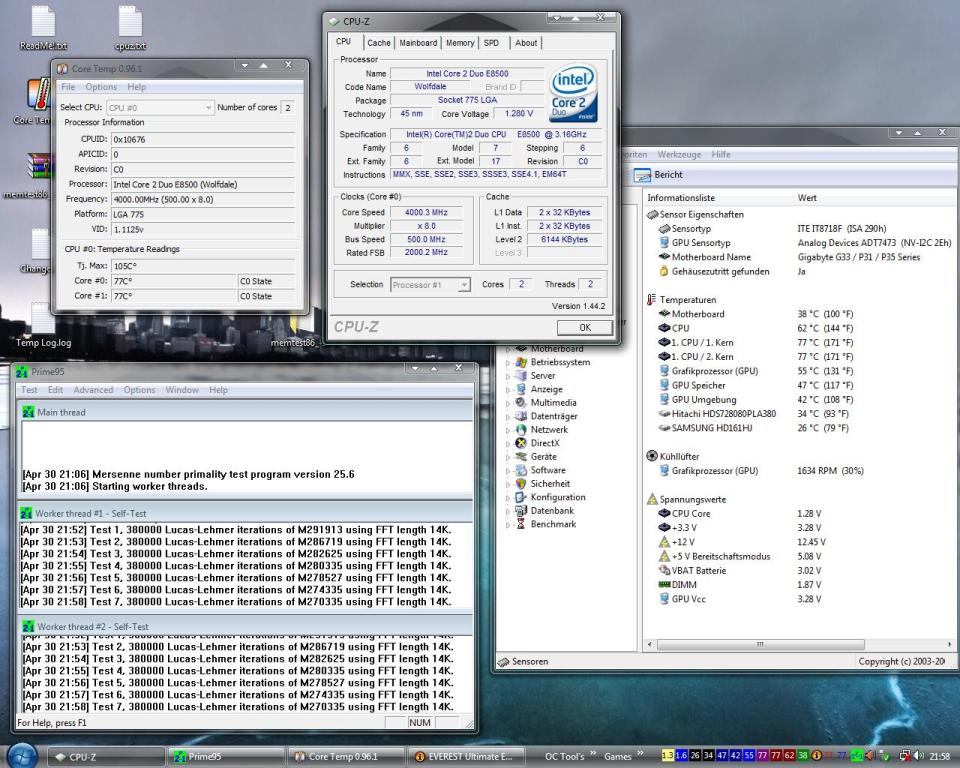Click the green 38 tray sensor icon

[x=803, y=756]
